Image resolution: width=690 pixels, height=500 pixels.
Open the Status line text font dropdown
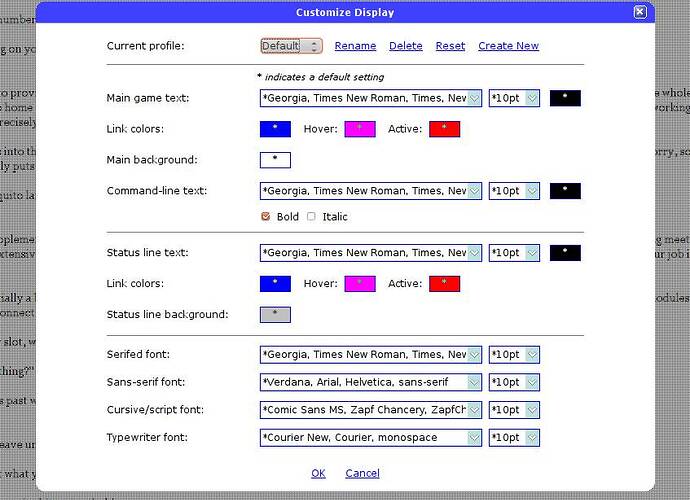[x=371, y=253]
